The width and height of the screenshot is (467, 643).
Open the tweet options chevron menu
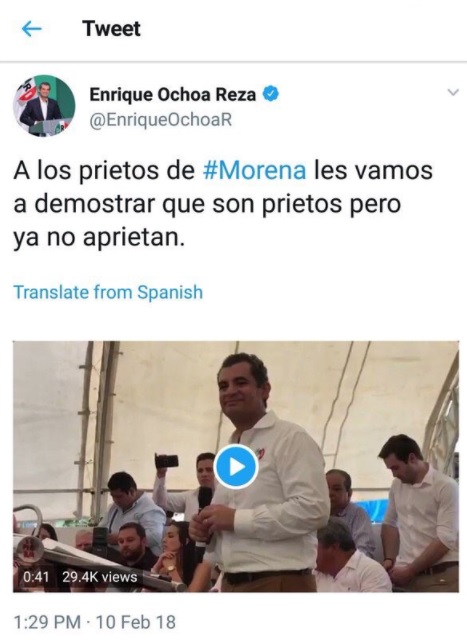453,93
